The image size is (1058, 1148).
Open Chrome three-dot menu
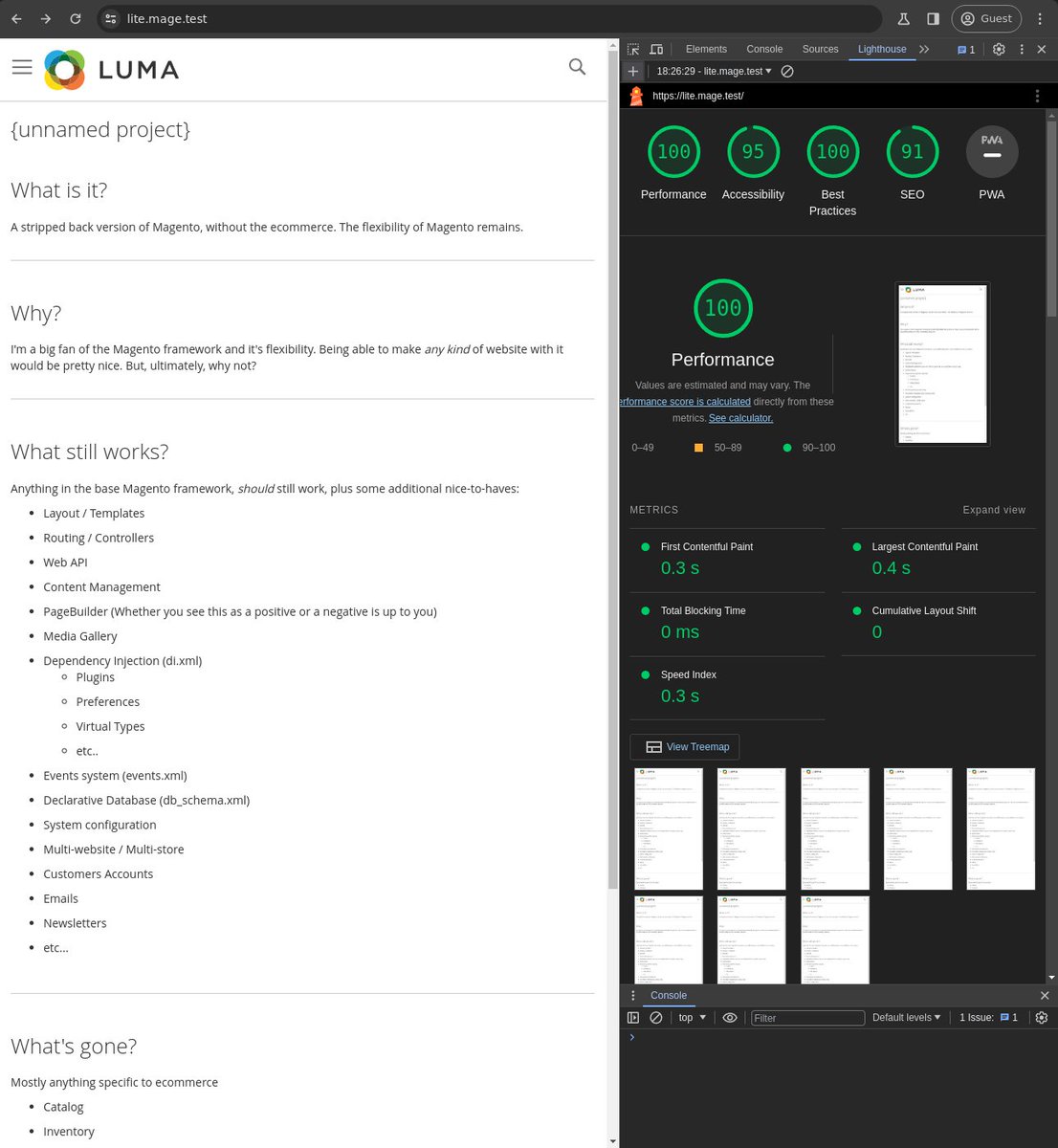point(1040,18)
